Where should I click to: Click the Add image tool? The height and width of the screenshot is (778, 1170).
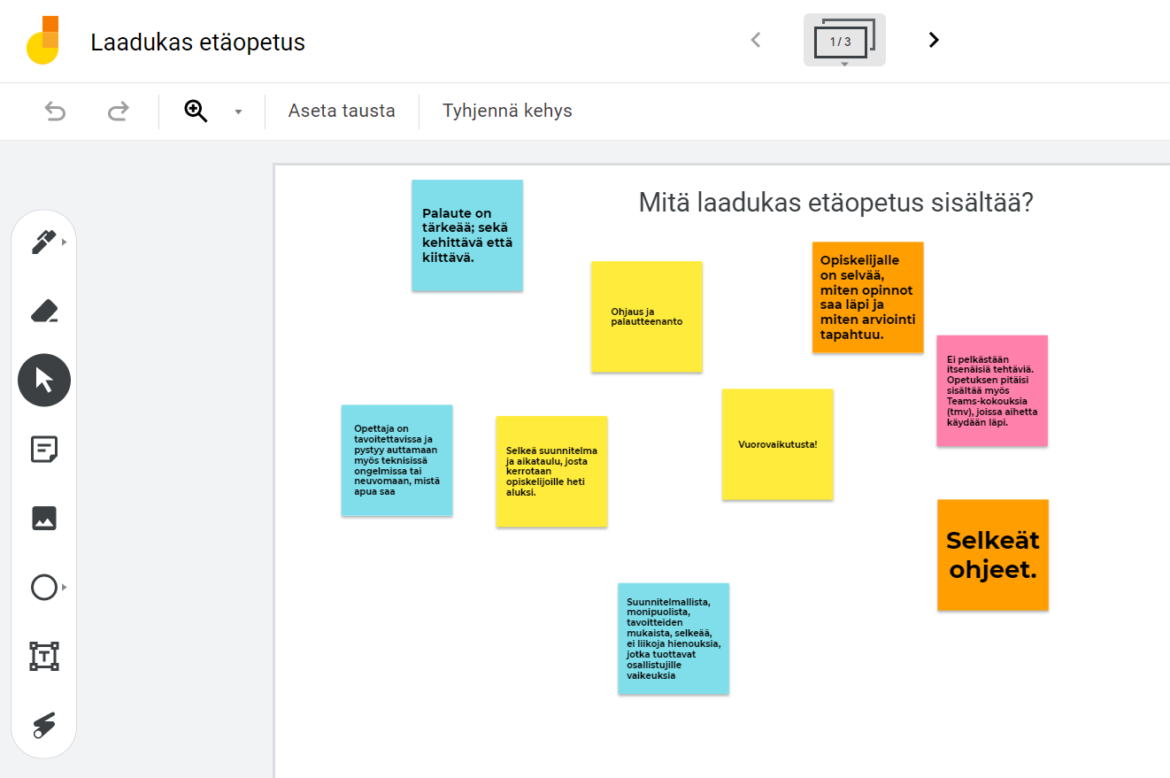(x=44, y=518)
